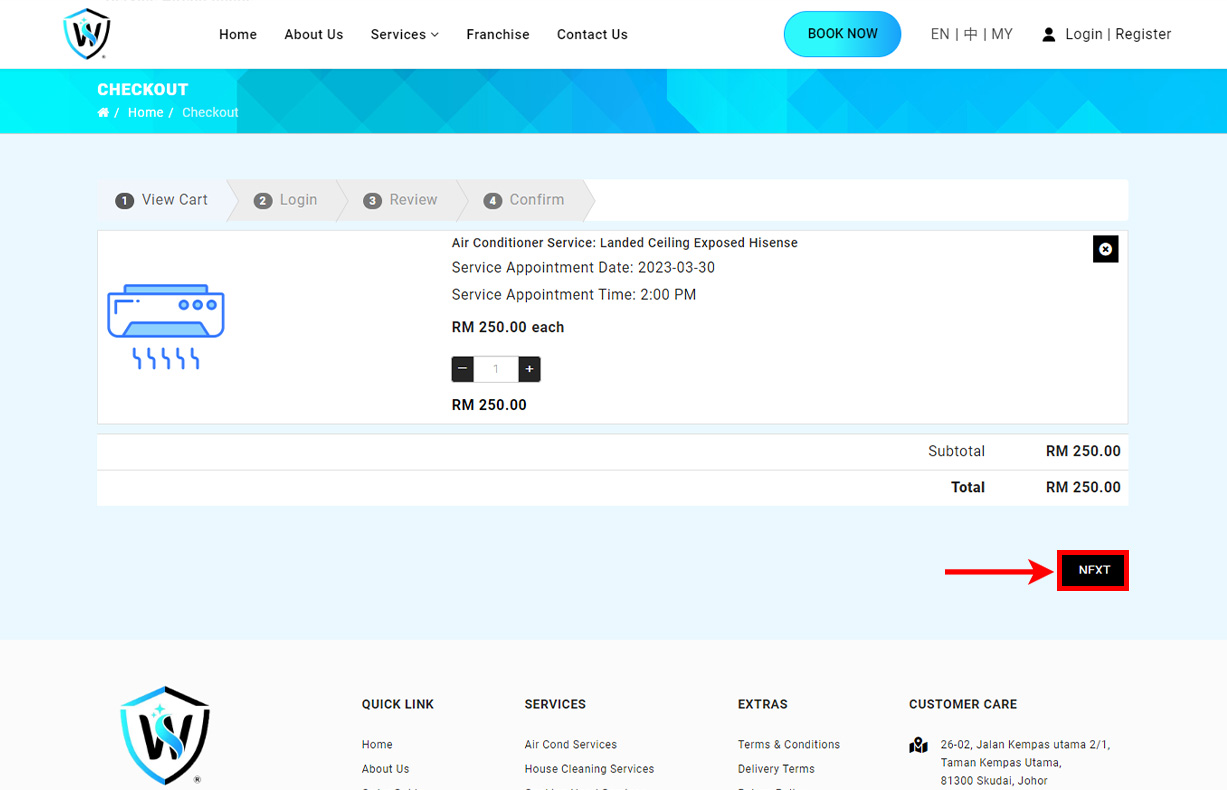Remove the air conditioner item from cart

(x=1105, y=249)
